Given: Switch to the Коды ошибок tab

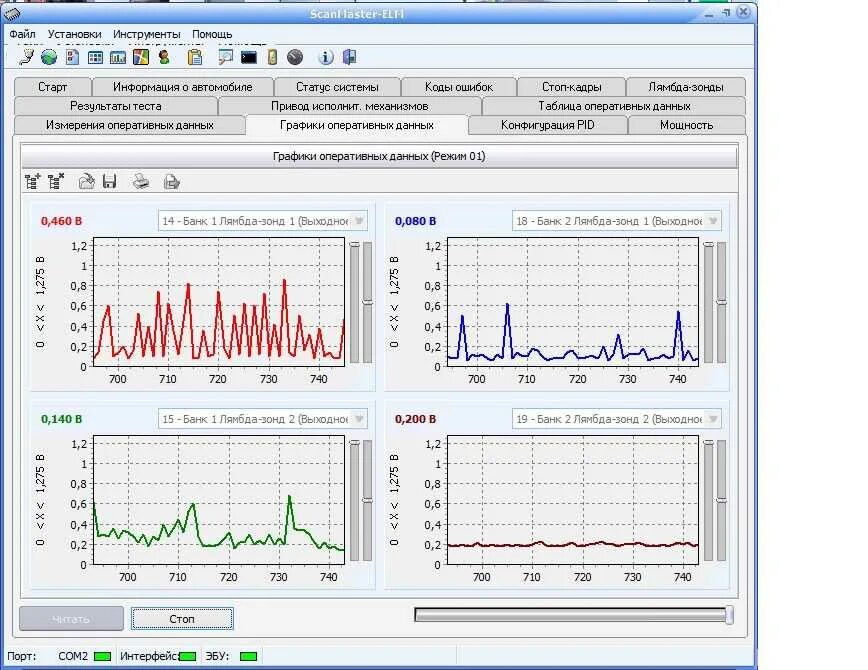Looking at the screenshot, I should (459, 87).
